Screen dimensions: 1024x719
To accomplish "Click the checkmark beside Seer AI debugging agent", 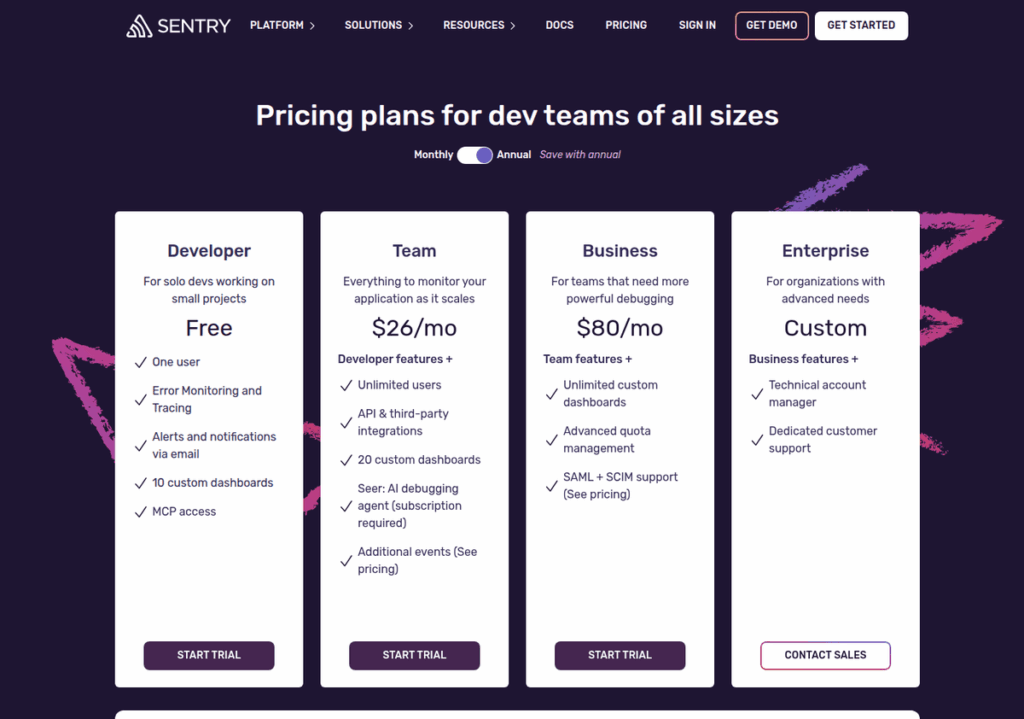I will tap(346, 506).
